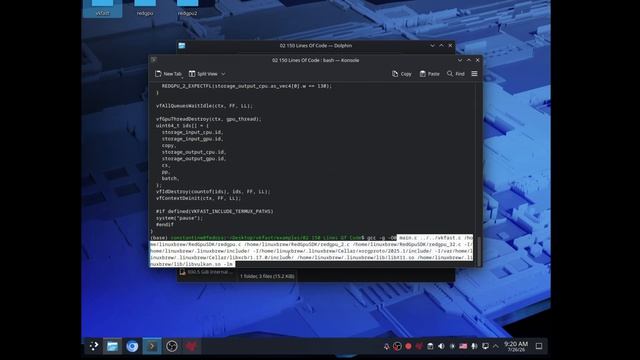Click the 'vfContextDeinit(ctx, FF, LL);' line
The width and height of the screenshot is (640, 360).
[198, 198]
